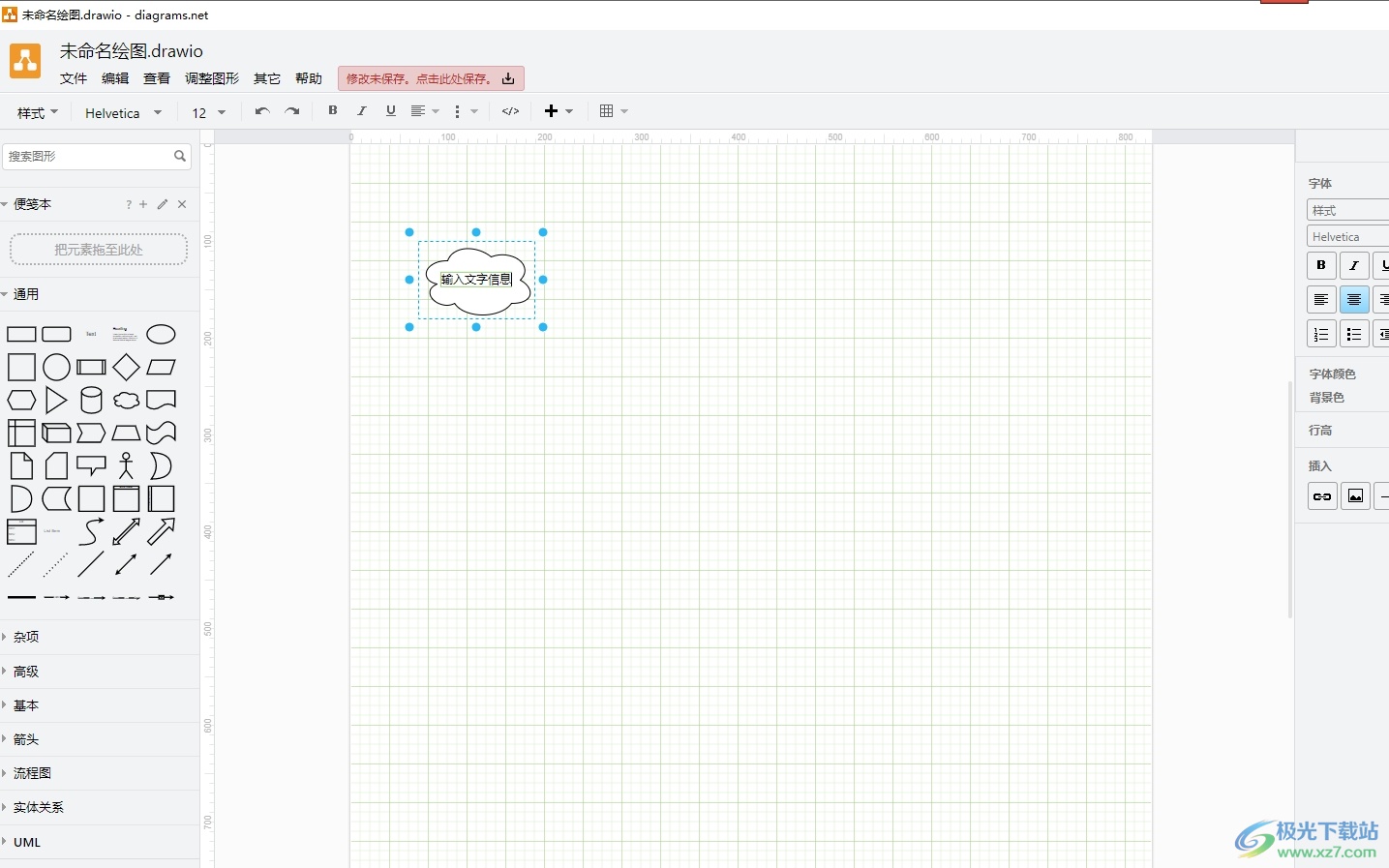
Task: Select the circle shape
Action: point(56,368)
